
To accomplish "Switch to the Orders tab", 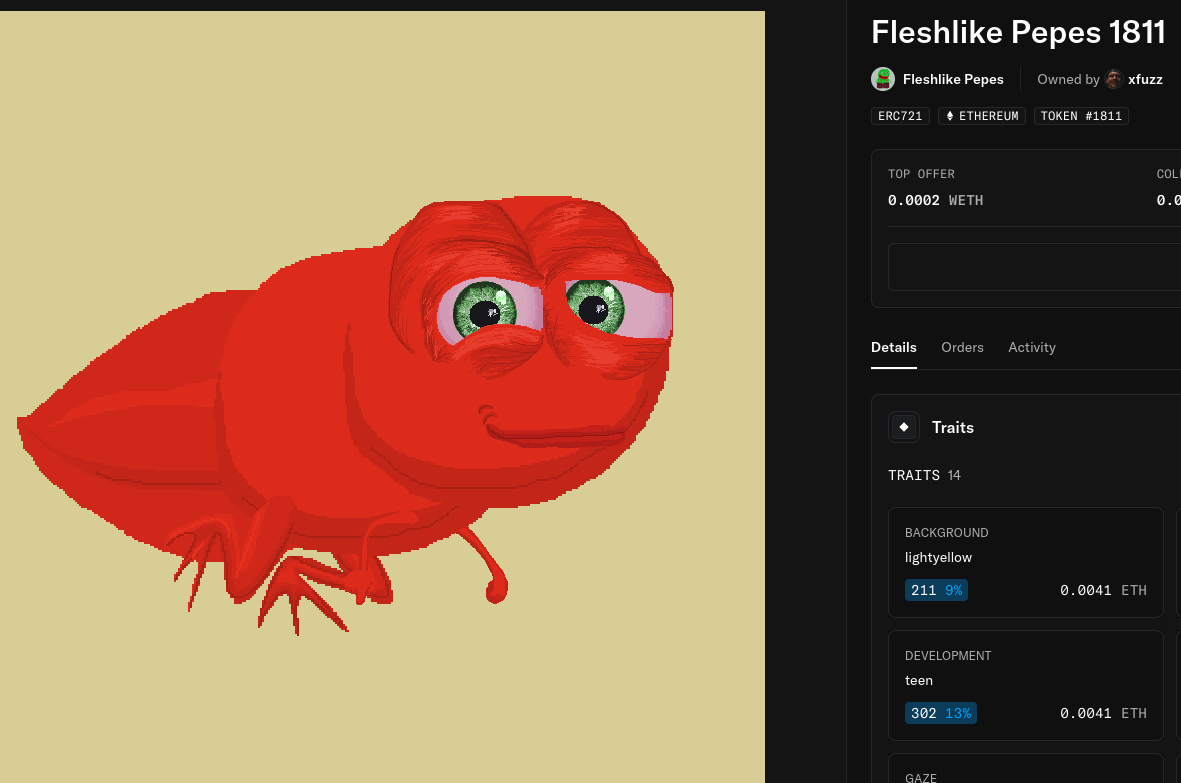I will [962, 348].
